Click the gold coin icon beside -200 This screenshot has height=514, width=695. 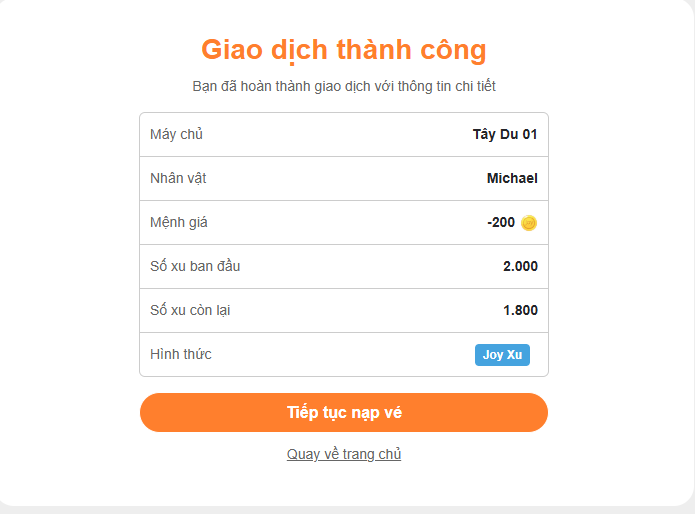click(529, 223)
